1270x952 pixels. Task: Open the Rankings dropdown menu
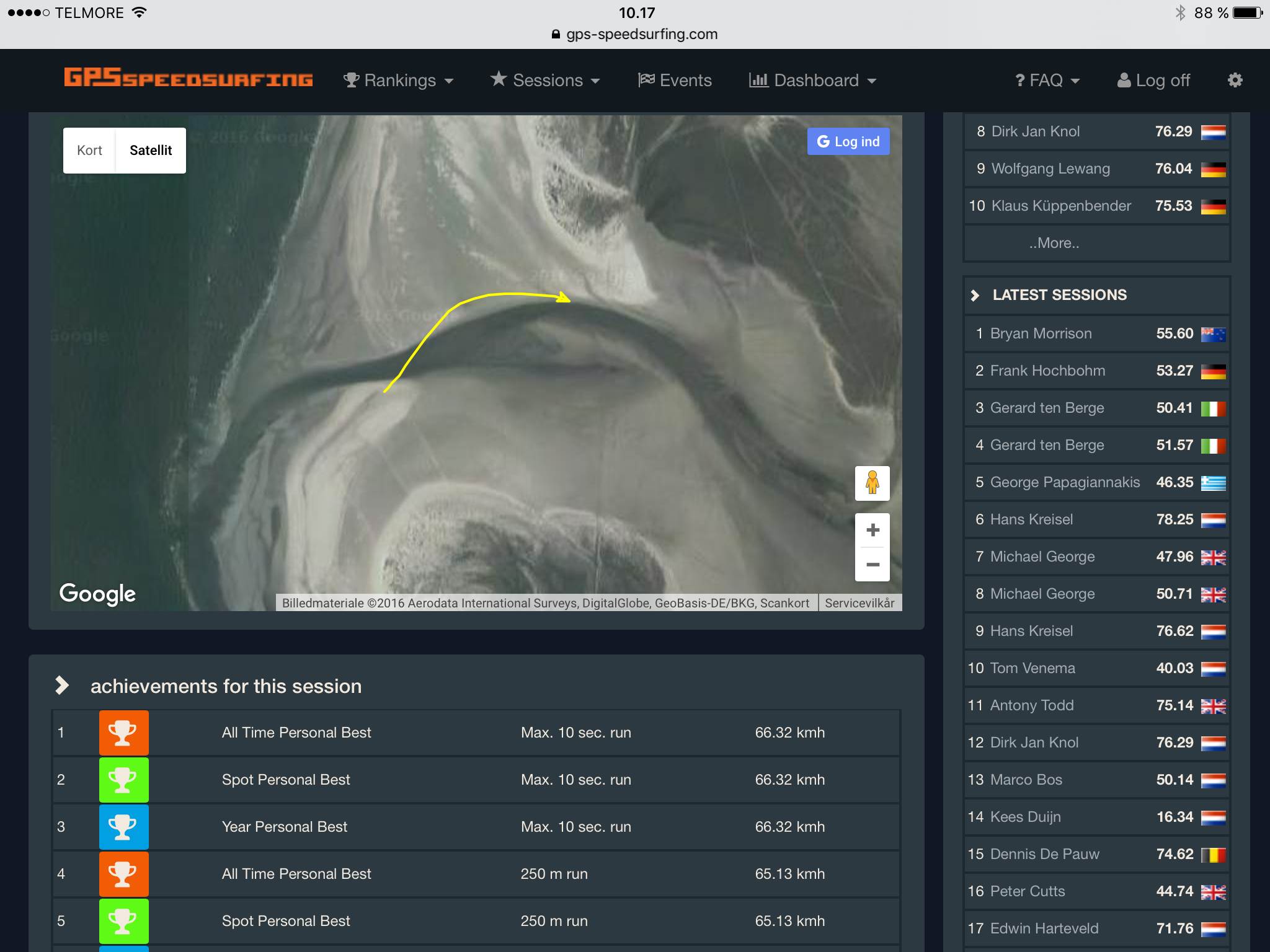[x=399, y=81]
